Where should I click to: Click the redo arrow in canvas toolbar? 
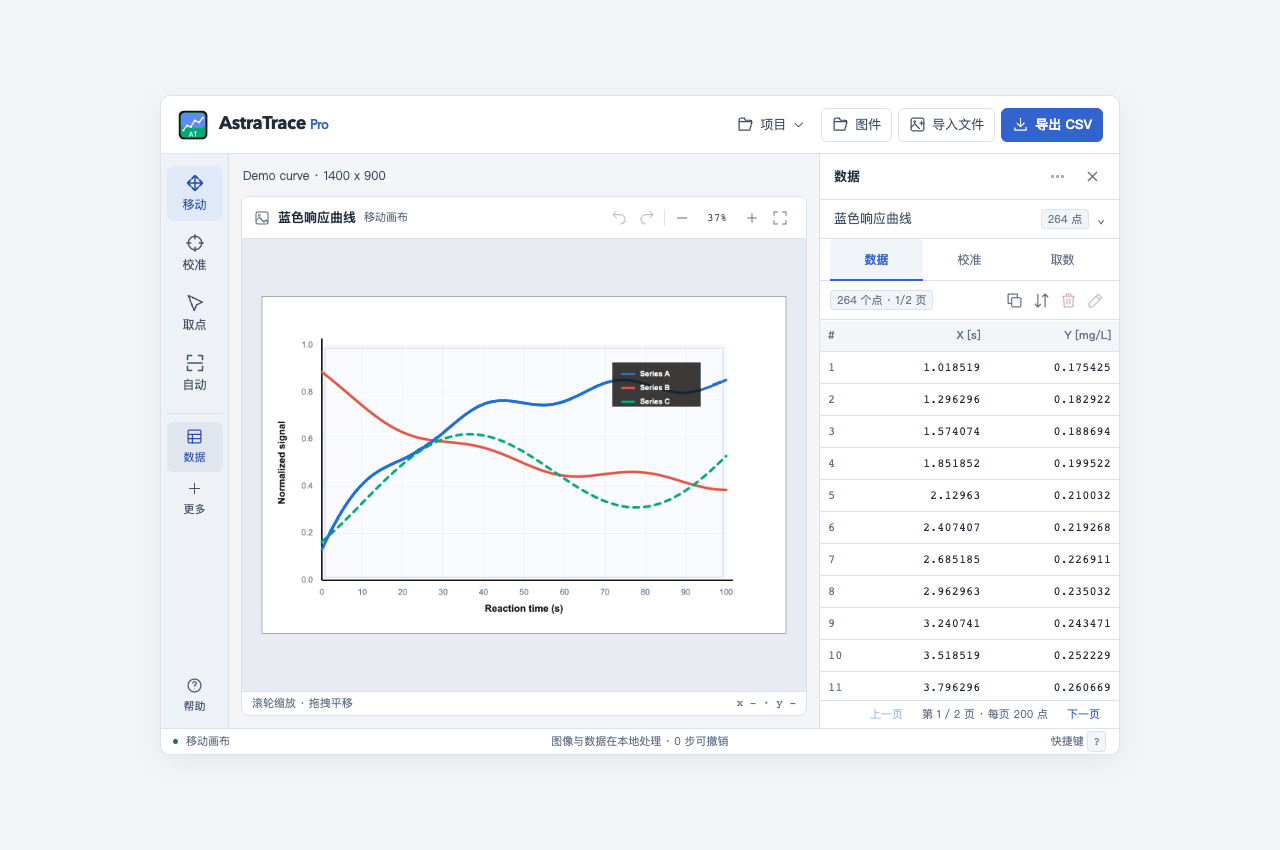647,218
